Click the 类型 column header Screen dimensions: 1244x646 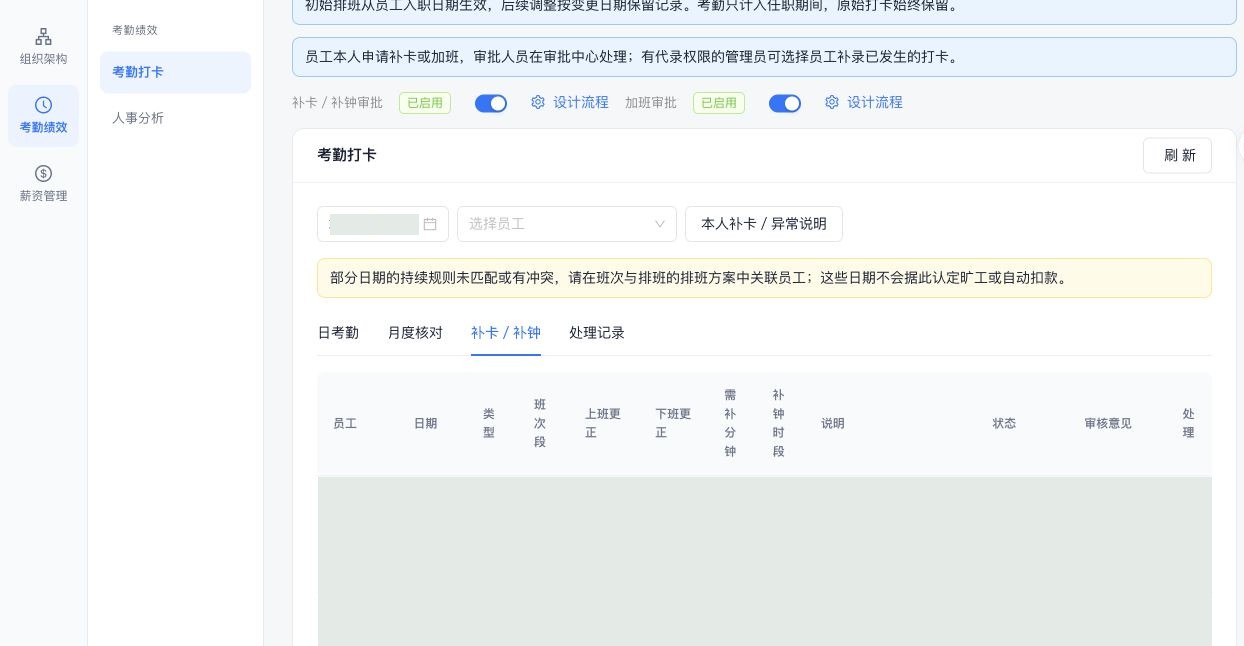click(489, 424)
